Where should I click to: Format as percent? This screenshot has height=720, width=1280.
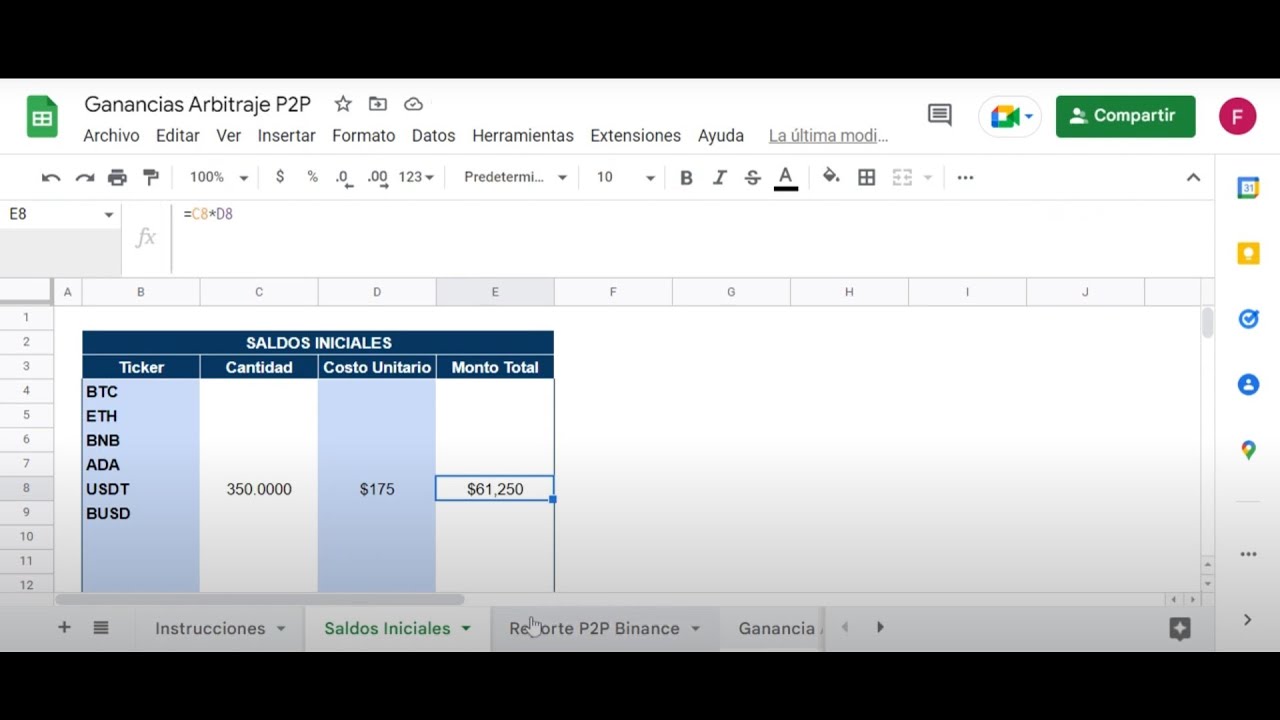pos(312,177)
